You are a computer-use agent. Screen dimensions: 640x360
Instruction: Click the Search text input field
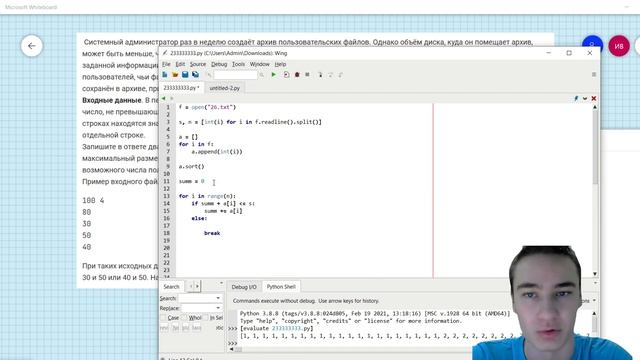coord(200,298)
